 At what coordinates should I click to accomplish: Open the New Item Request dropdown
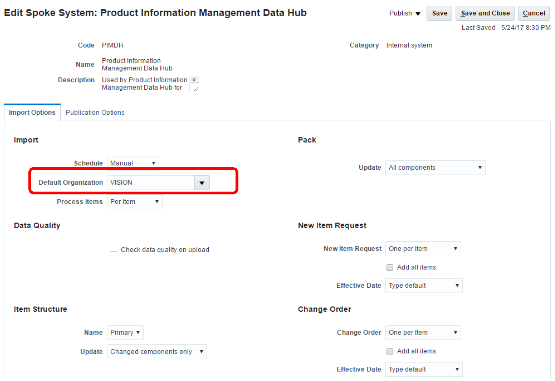pos(423,249)
